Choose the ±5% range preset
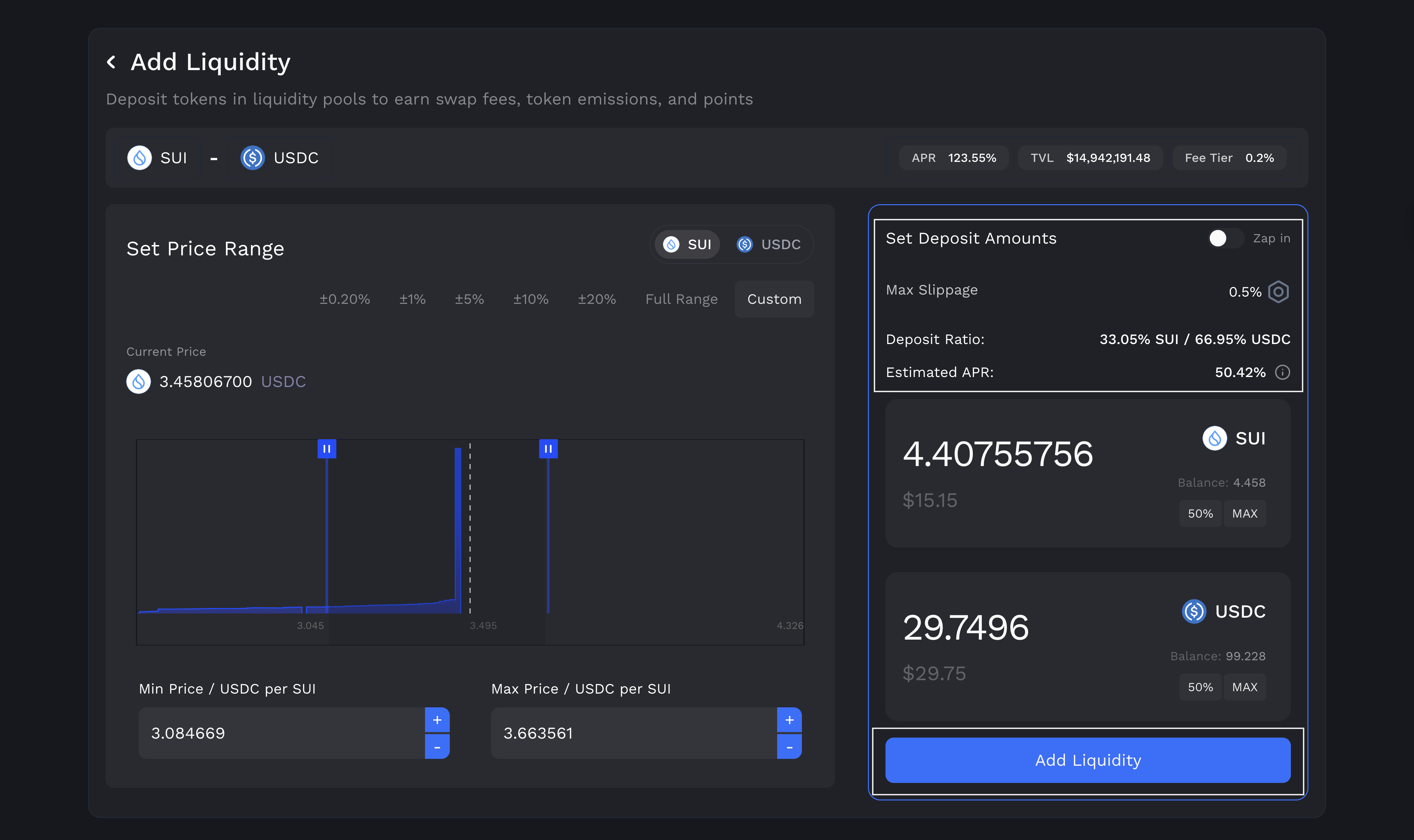 tap(469, 299)
